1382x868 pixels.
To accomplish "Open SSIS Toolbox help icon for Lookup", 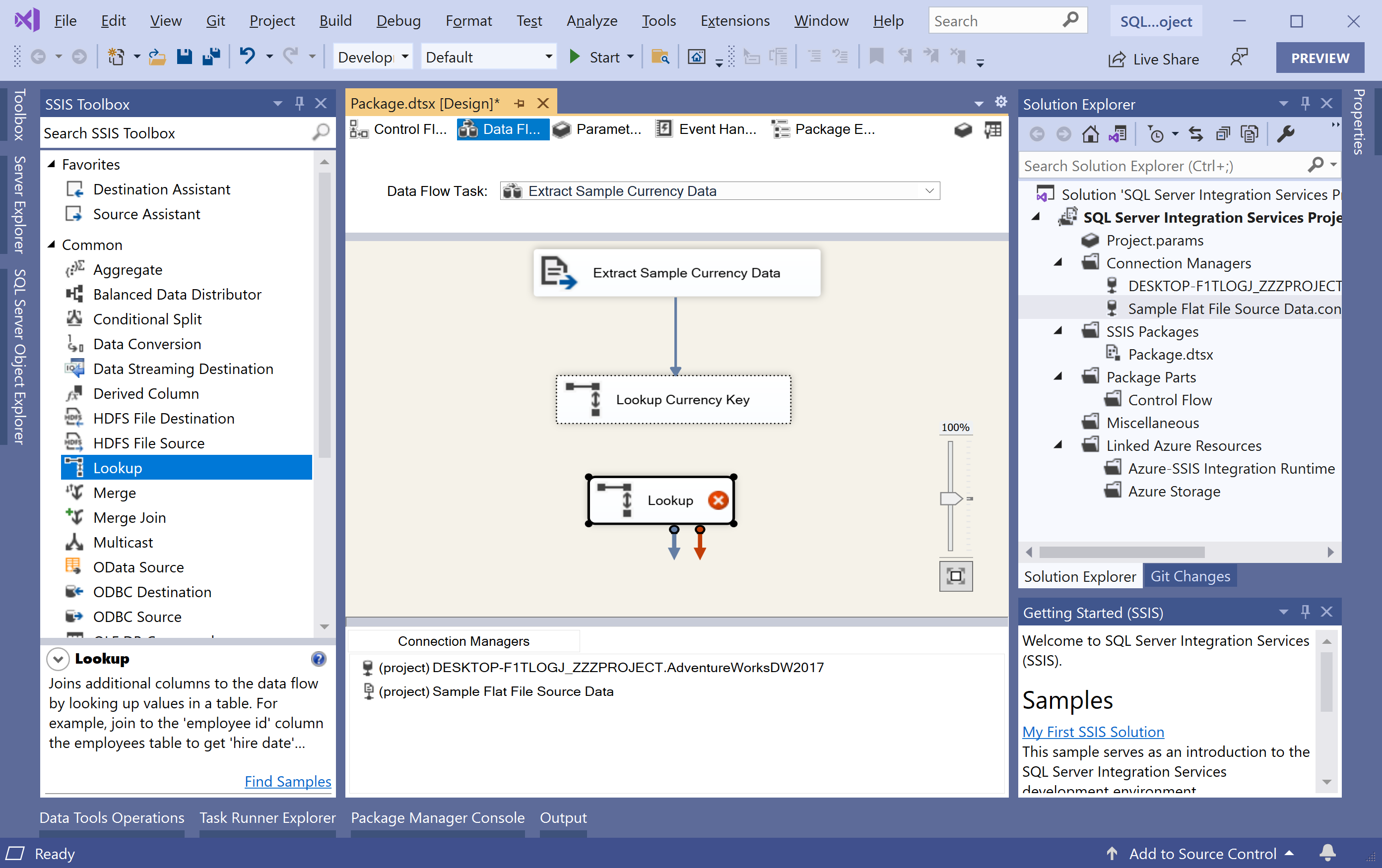I will tap(319, 659).
